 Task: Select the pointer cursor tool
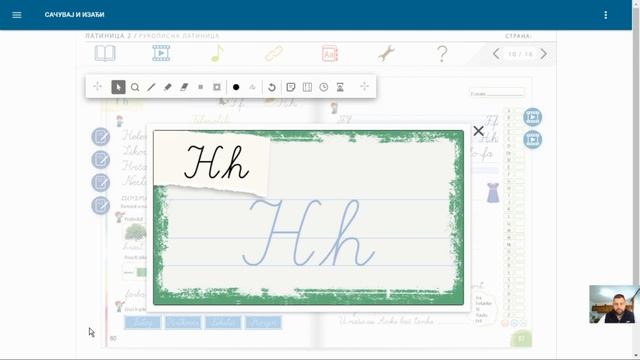pos(118,87)
